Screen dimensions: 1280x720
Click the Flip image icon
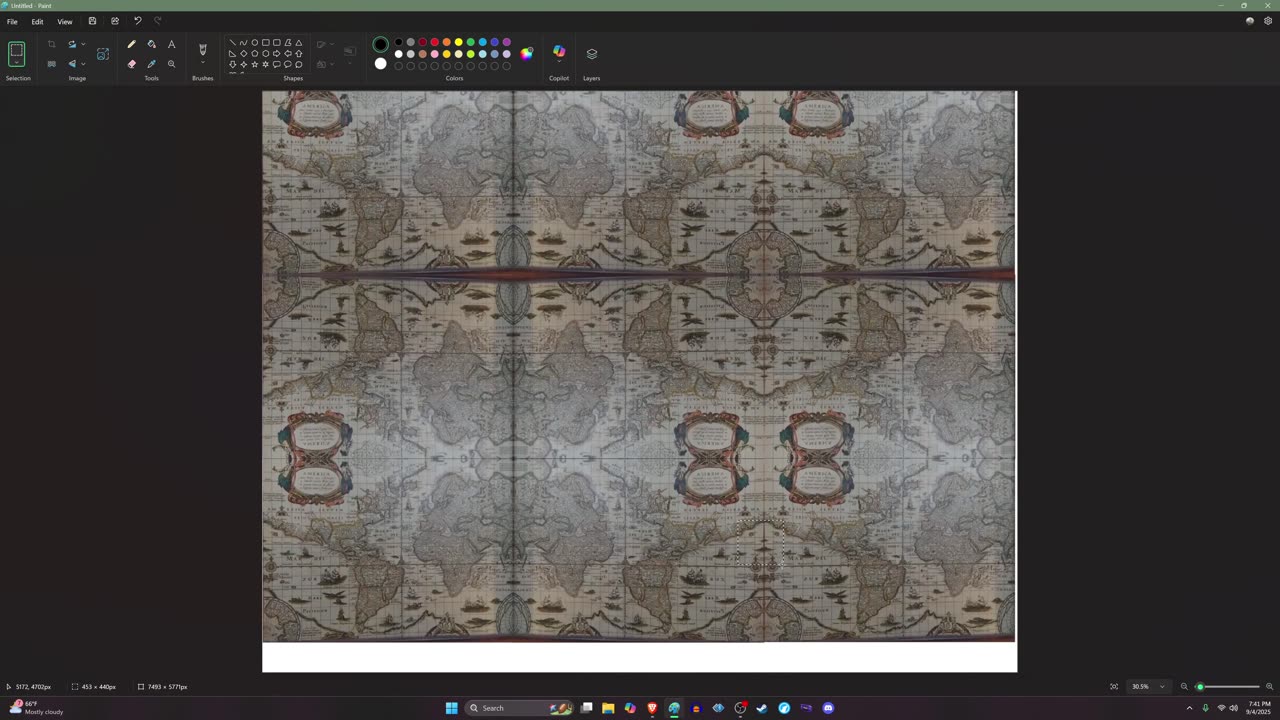tap(72, 64)
